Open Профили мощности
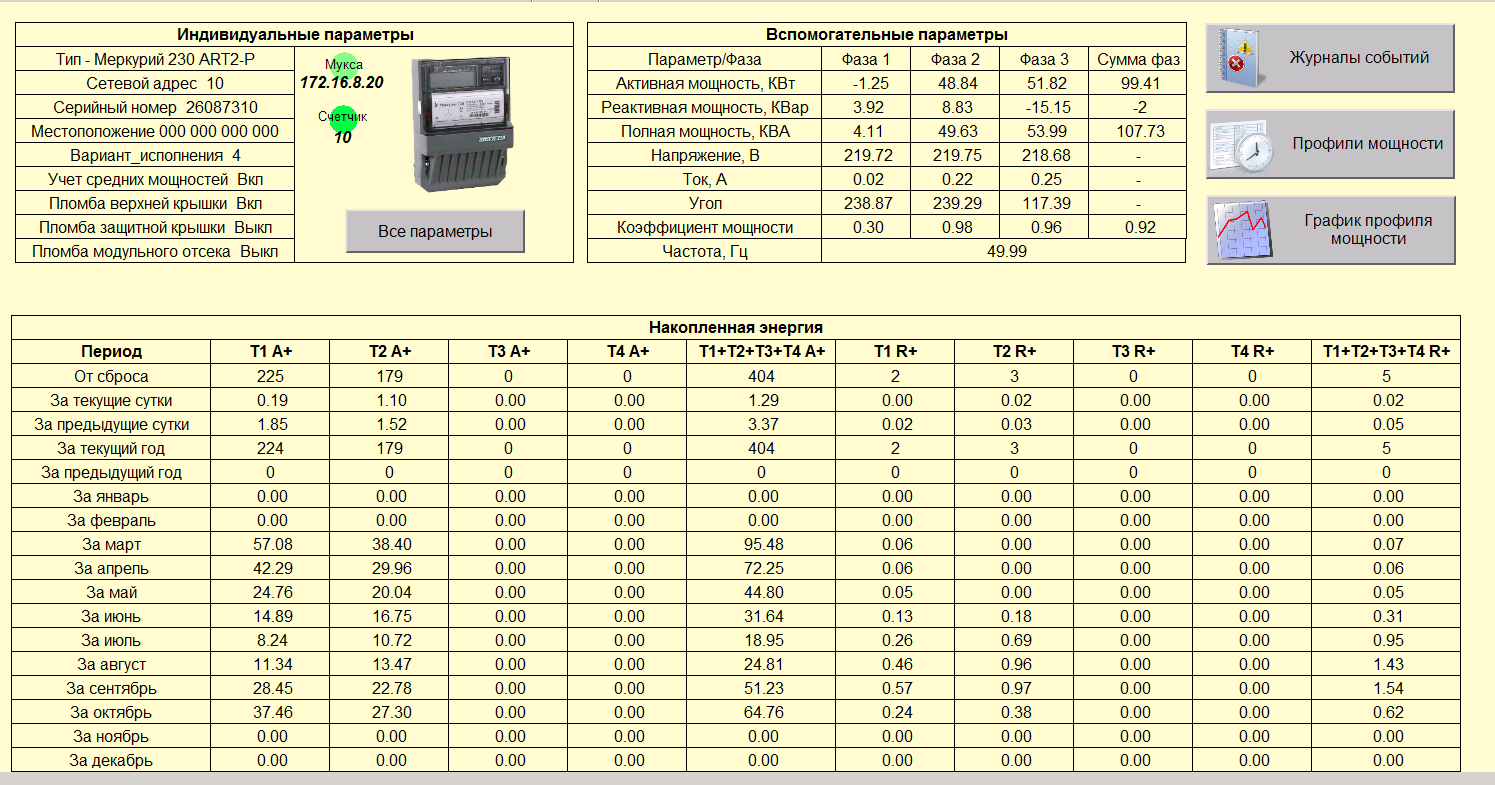 (x=1367, y=144)
